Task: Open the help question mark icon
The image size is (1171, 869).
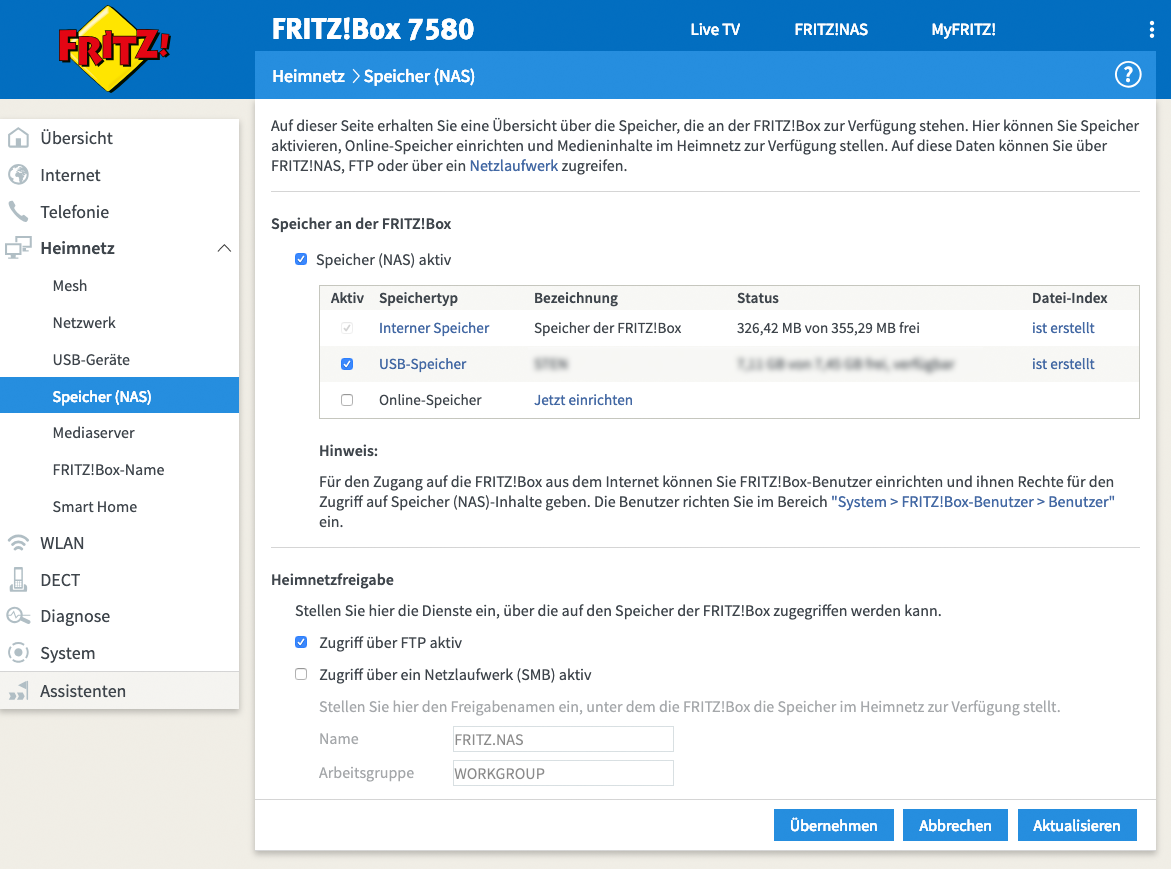Action: pyautogui.click(x=1128, y=75)
